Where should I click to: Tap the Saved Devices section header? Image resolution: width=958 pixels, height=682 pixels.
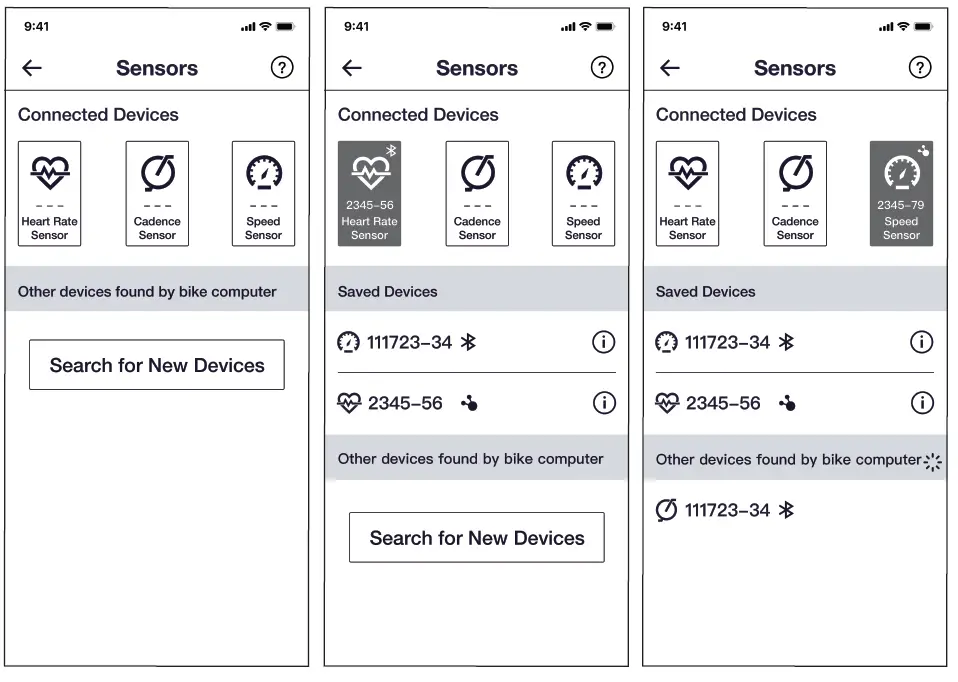click(388, 291)
